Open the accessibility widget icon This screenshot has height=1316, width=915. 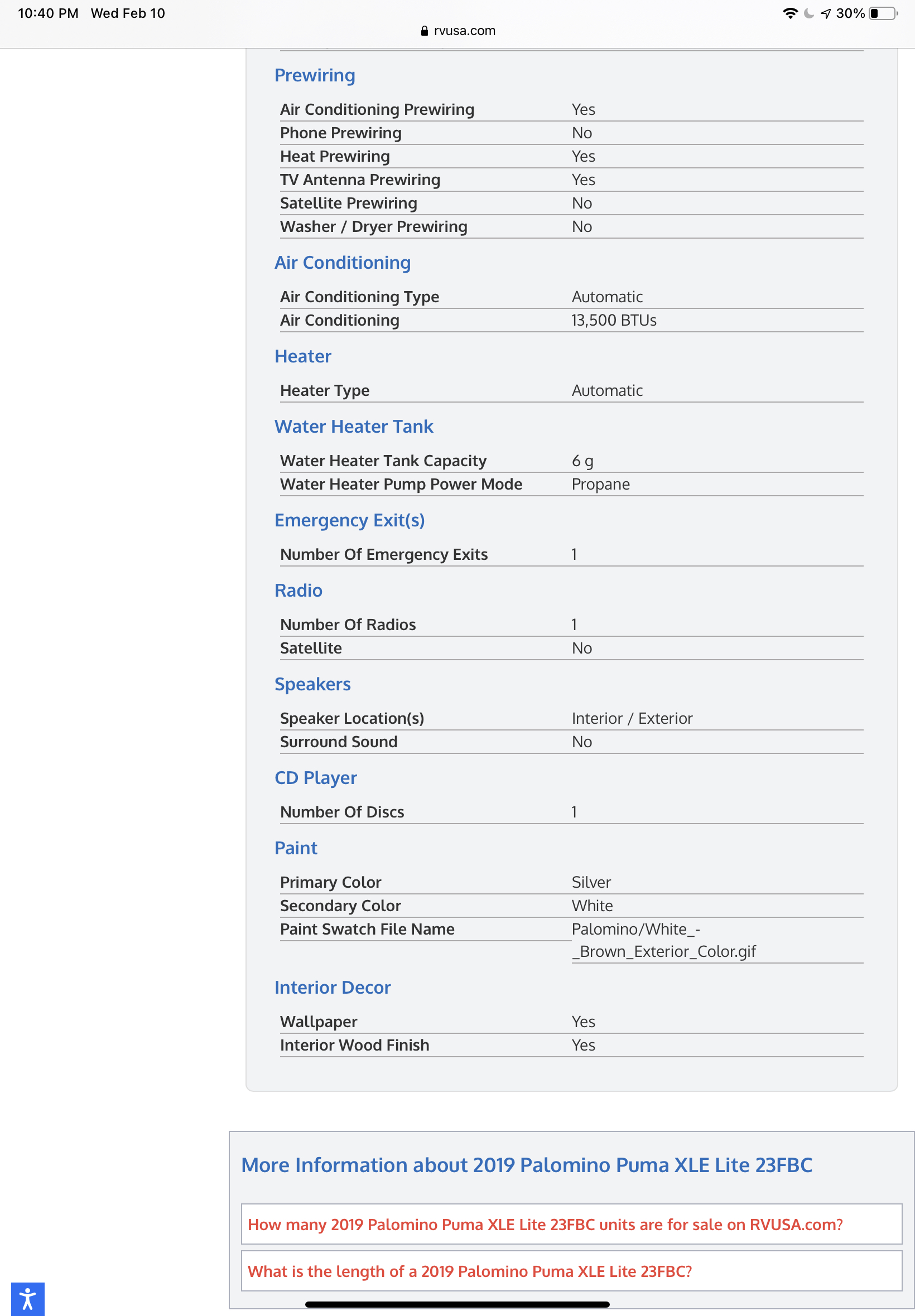(x=27, y=1298)
